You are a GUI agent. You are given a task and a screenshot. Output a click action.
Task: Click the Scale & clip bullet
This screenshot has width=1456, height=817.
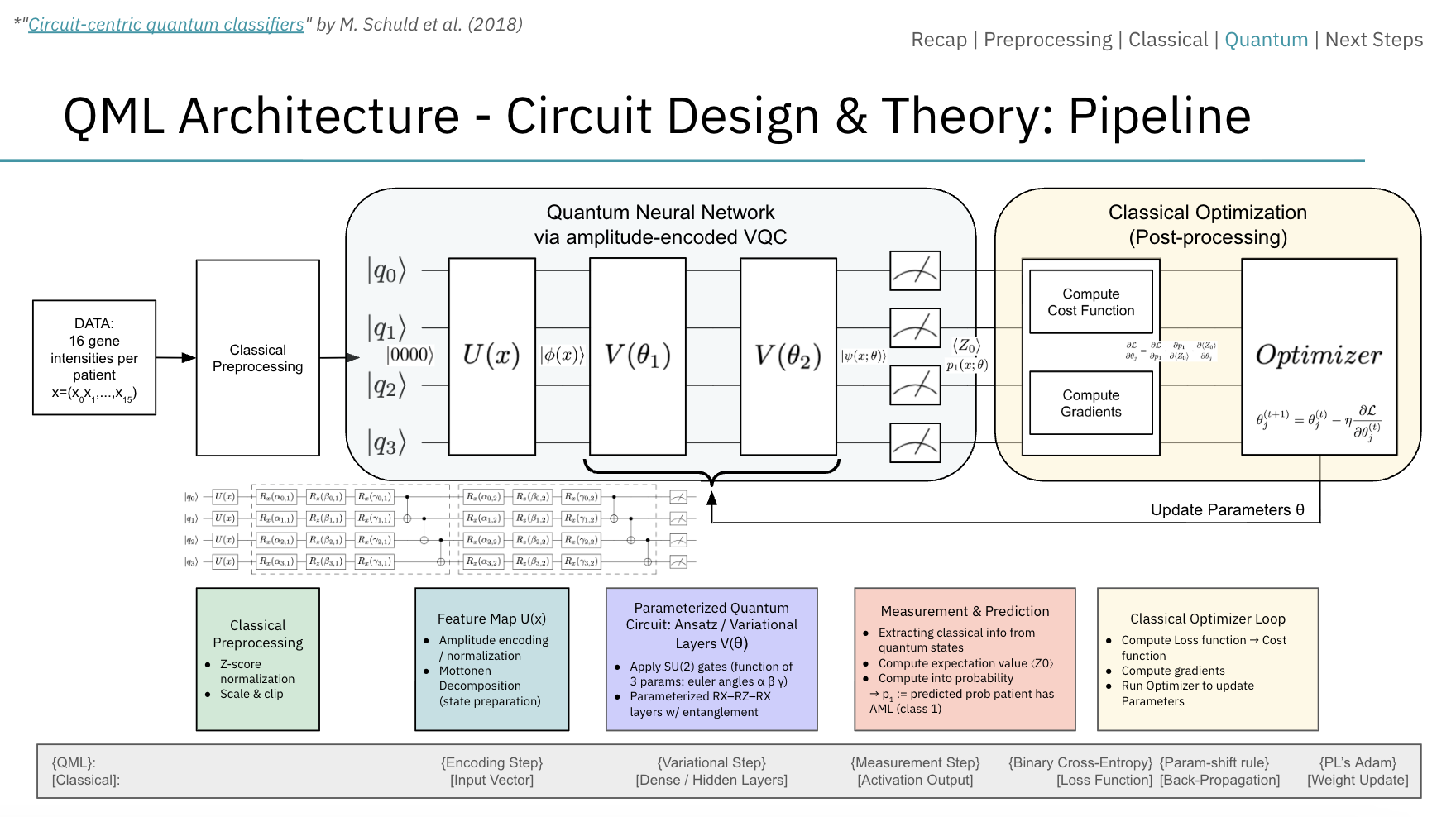coord(251,694)
